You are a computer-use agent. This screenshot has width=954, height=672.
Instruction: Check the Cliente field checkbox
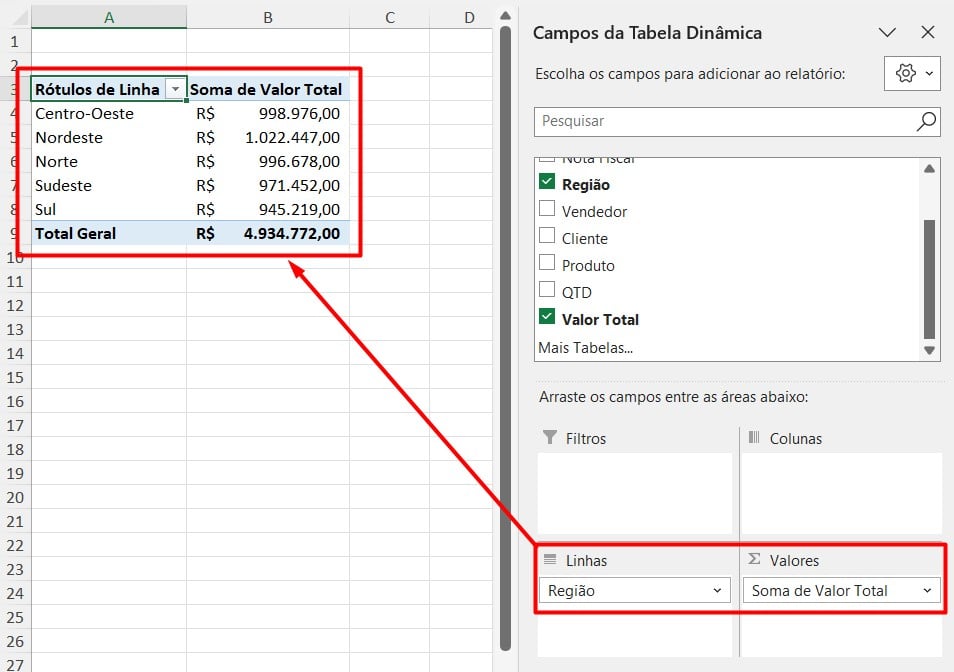(547, 235)
